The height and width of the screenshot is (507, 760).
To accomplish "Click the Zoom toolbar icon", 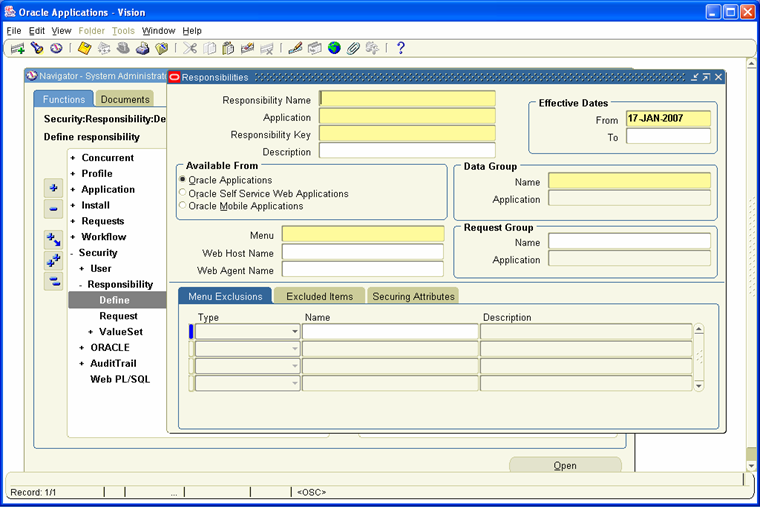I will pyautogui.click(x=315, y=48).
